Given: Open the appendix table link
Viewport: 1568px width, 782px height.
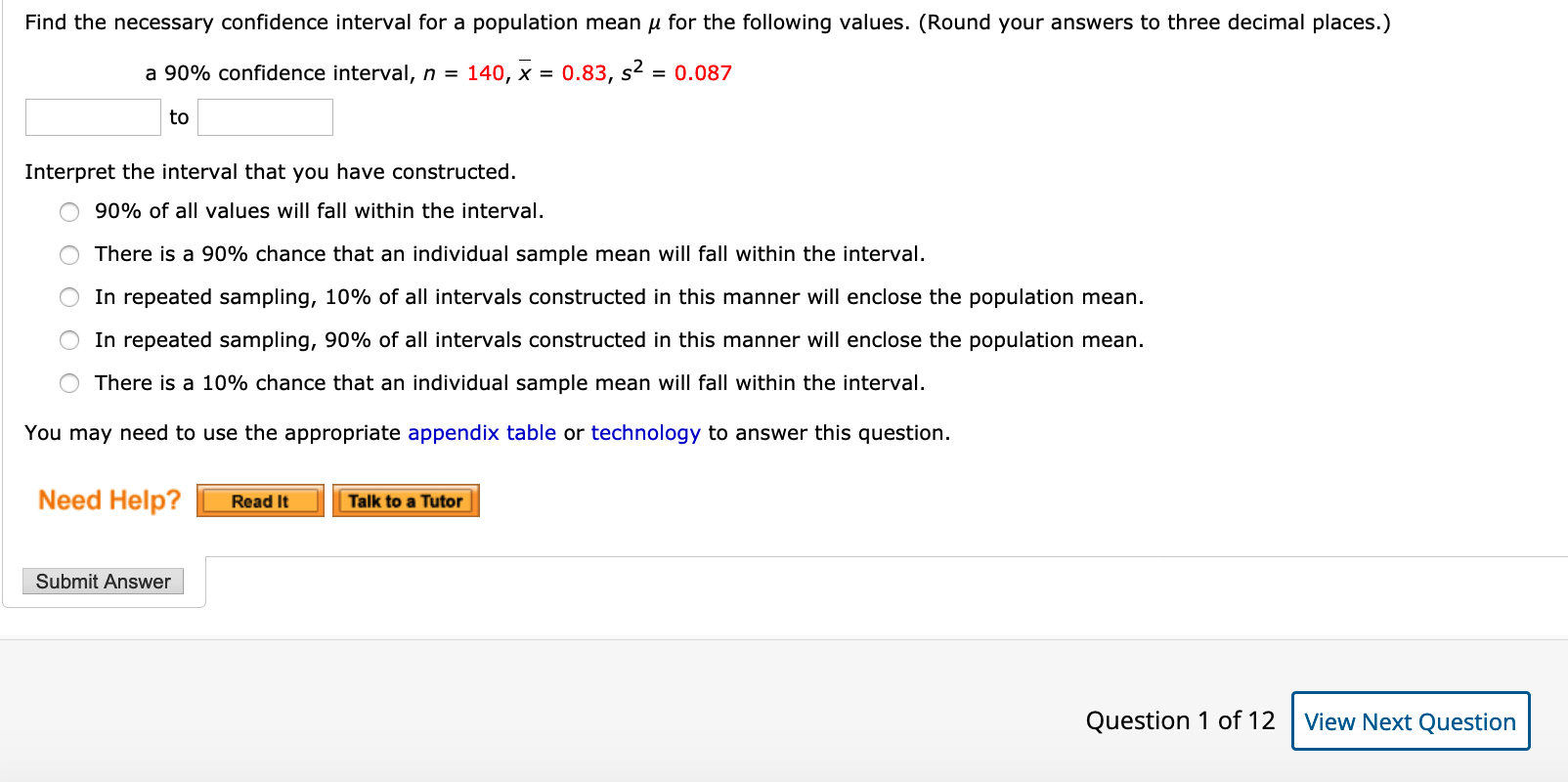Looking at the screenshot, I should 480,432.
